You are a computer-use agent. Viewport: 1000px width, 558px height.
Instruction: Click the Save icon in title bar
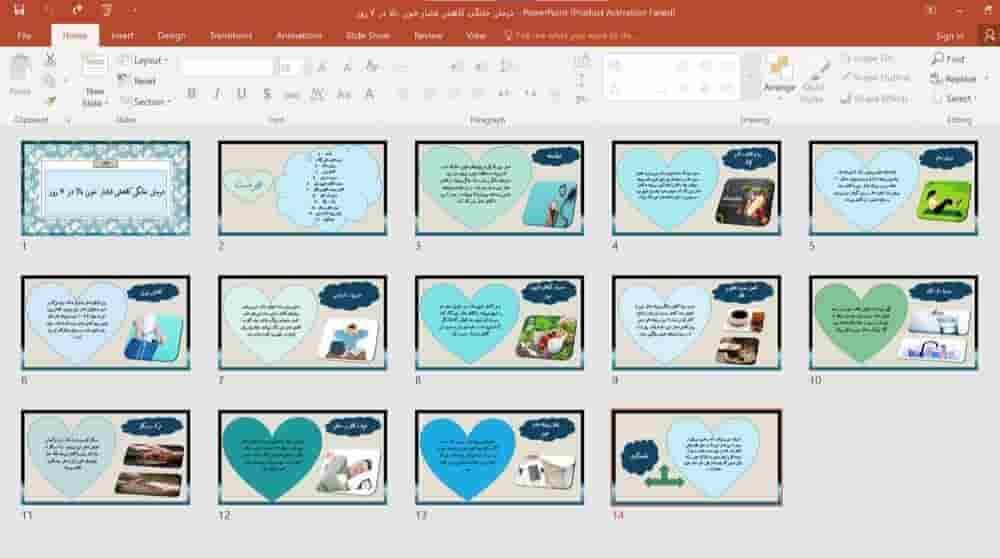[x=19, y=10]
